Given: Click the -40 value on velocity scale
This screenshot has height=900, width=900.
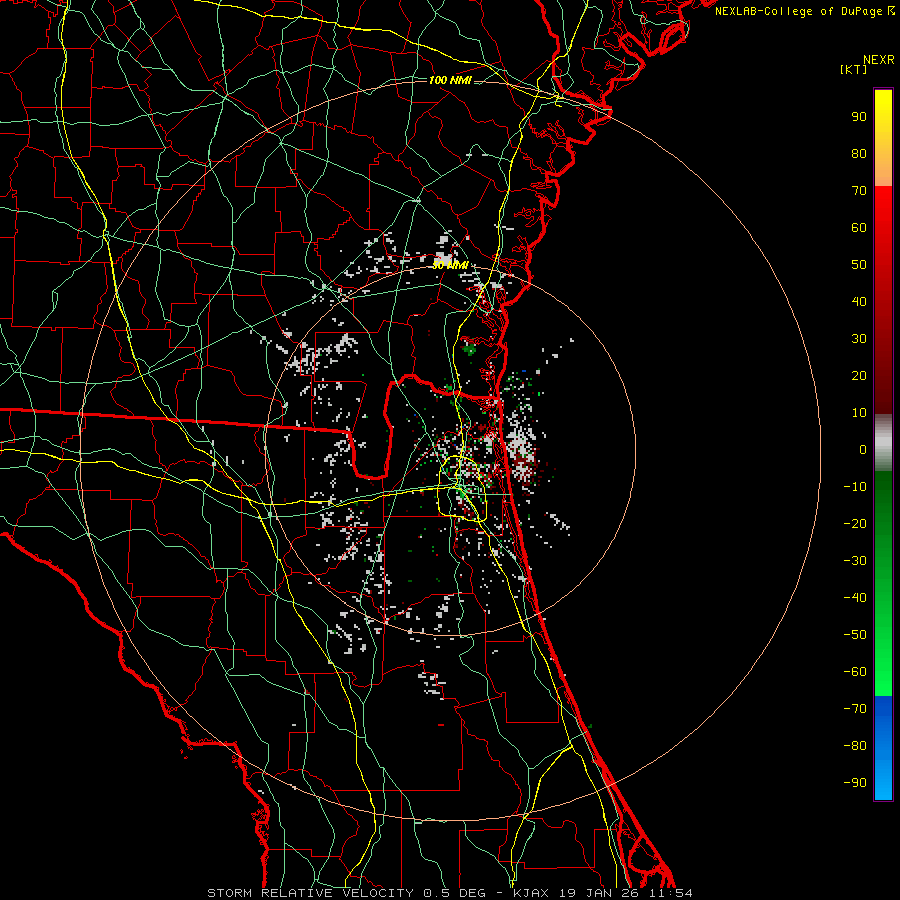Looking at the screenshot, I should 855,598.
